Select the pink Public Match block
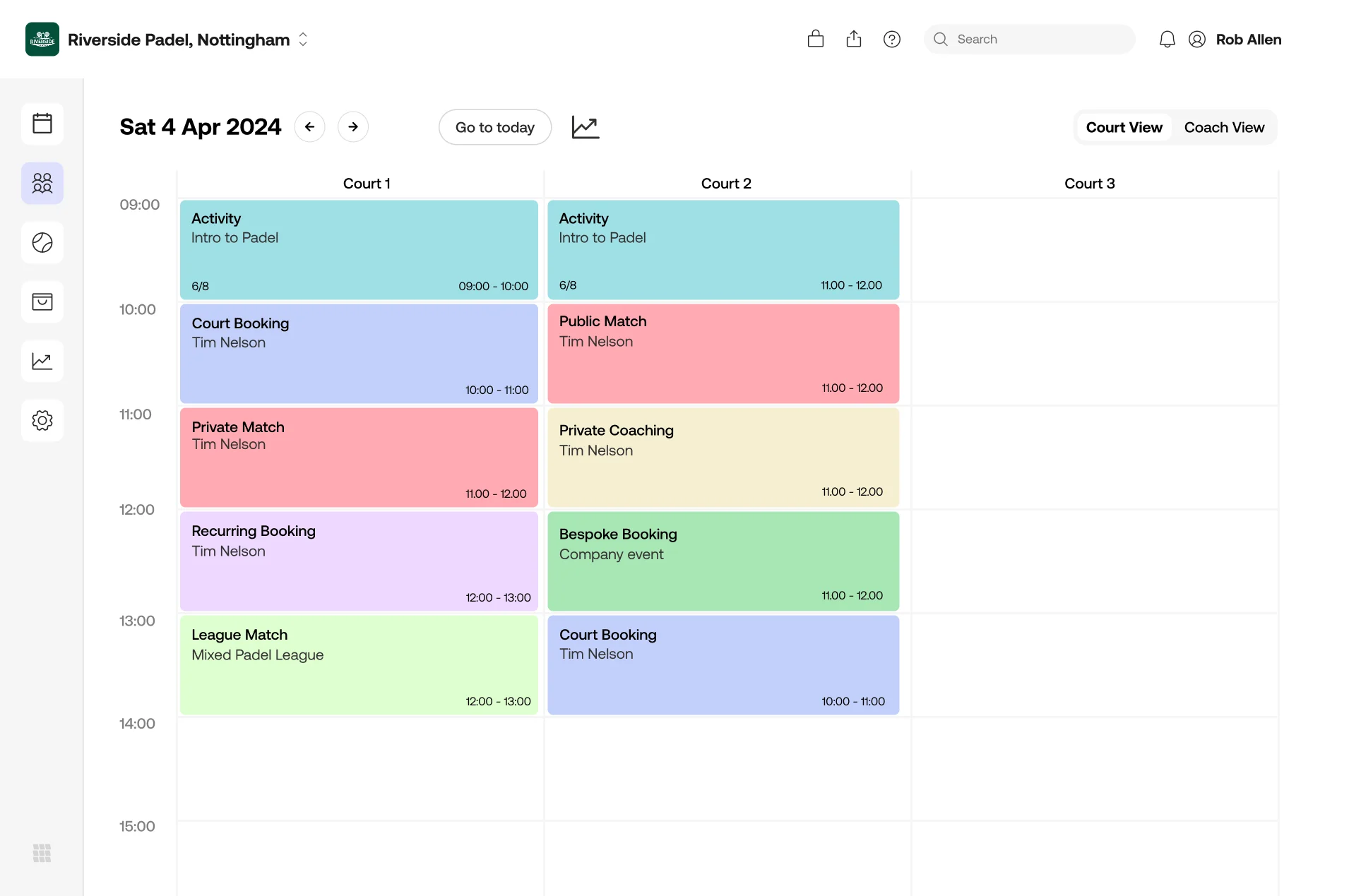The image size is (1349, 896). click(723, 353)
